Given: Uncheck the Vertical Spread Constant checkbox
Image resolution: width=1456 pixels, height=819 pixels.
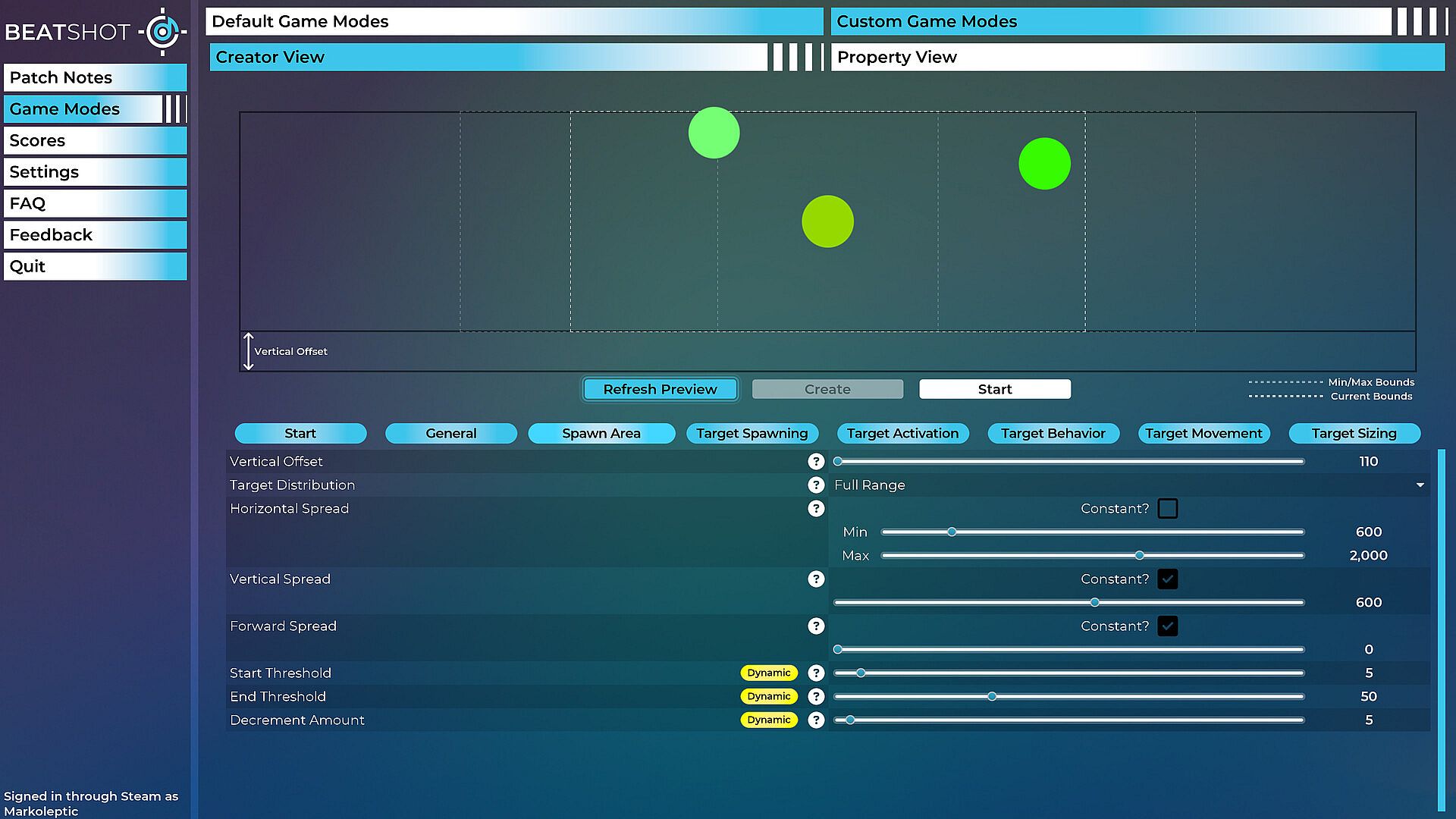Looking at the screenshot, I should (x=1168, y=579).
